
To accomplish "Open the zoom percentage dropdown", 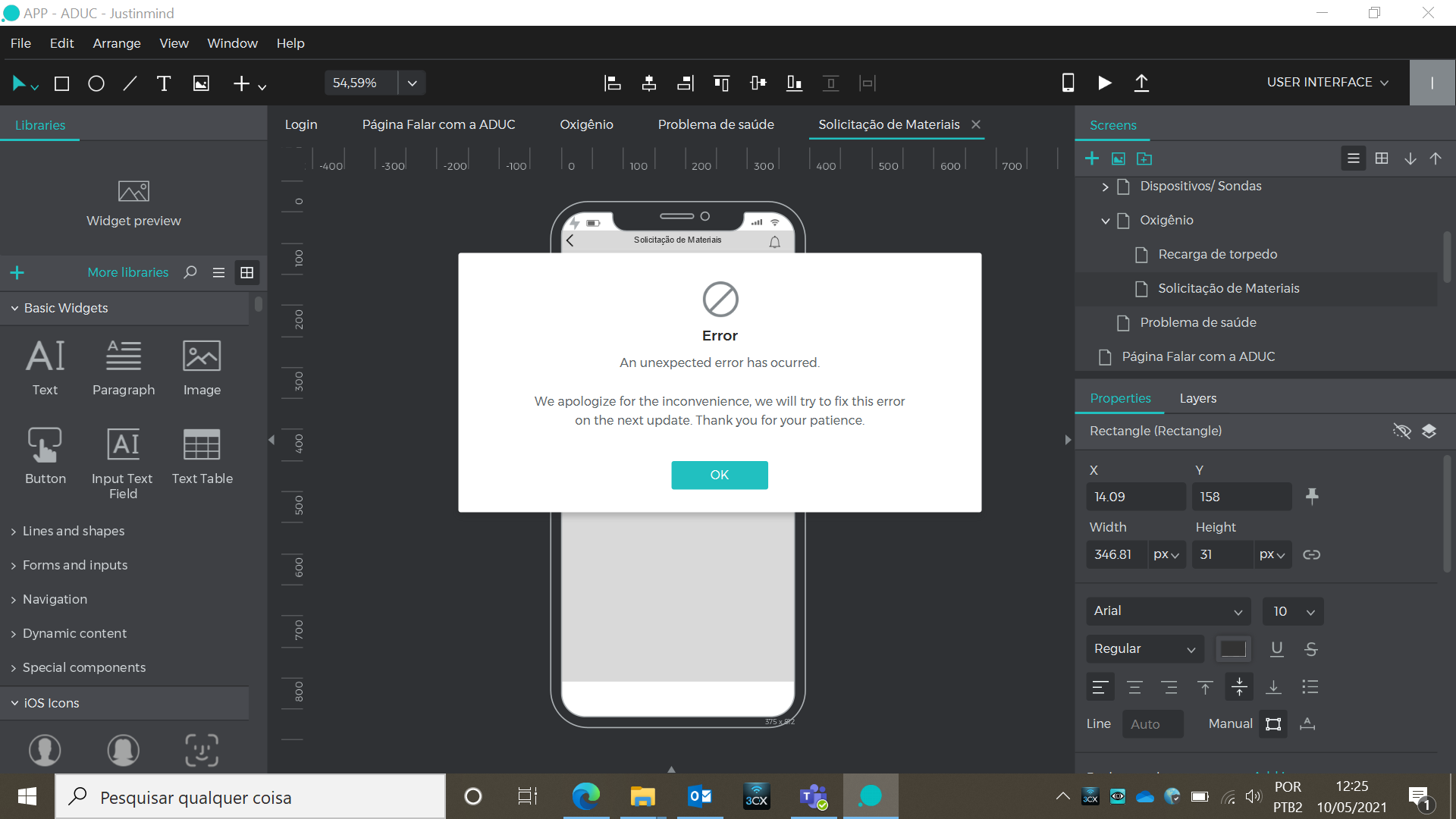I will tap(412, 83).
